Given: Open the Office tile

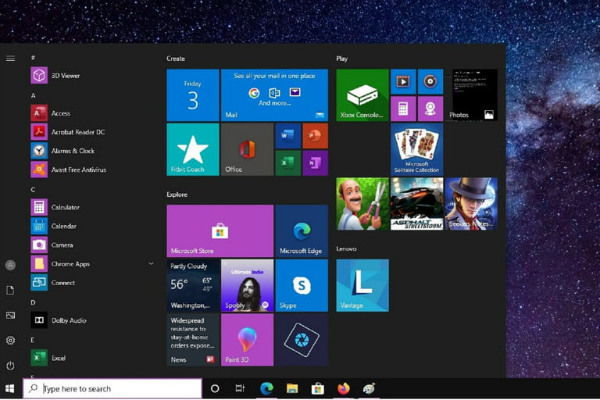Looking at the screenshot, I should click(247, 149).
